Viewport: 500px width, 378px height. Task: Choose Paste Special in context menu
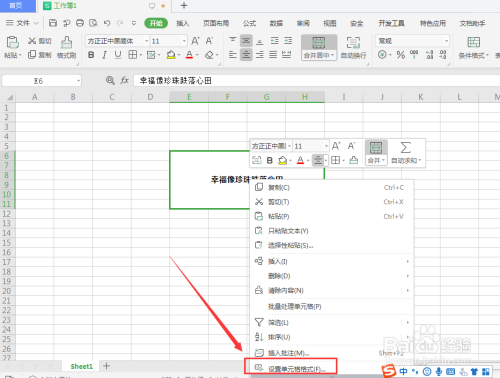pyautogui.click(x=332, y=245)
